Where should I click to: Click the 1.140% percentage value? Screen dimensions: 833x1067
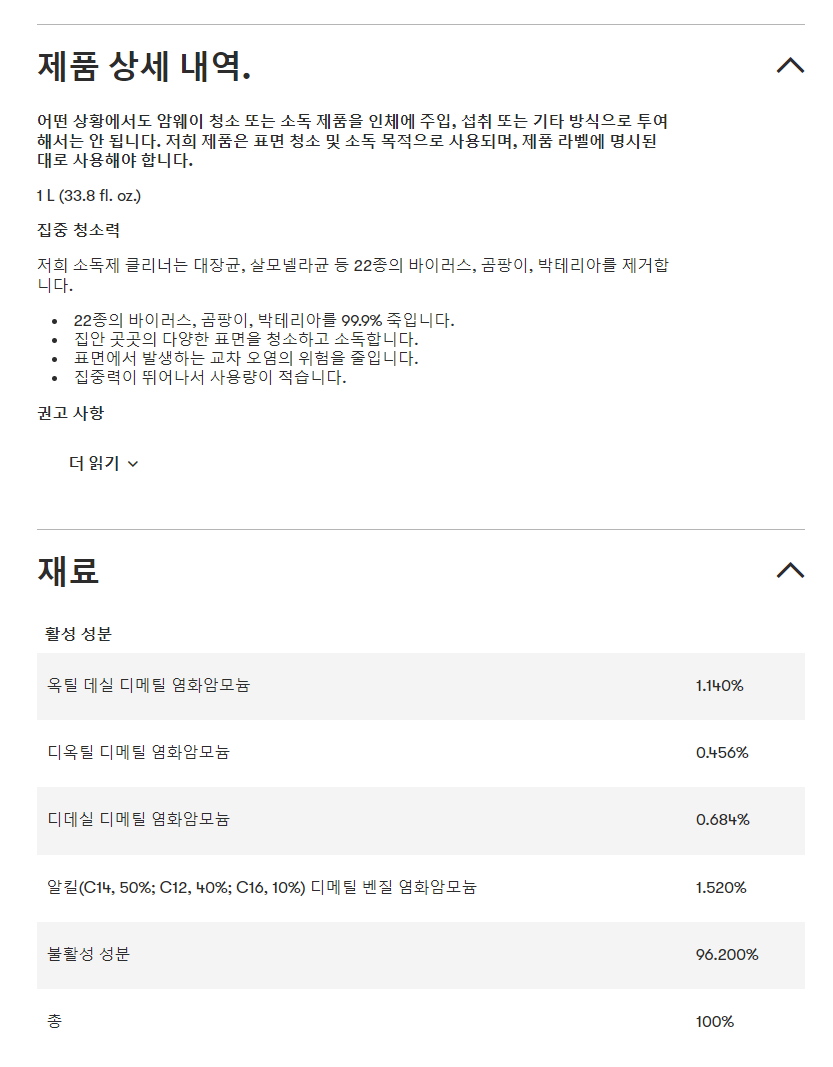tap(719, 686)
